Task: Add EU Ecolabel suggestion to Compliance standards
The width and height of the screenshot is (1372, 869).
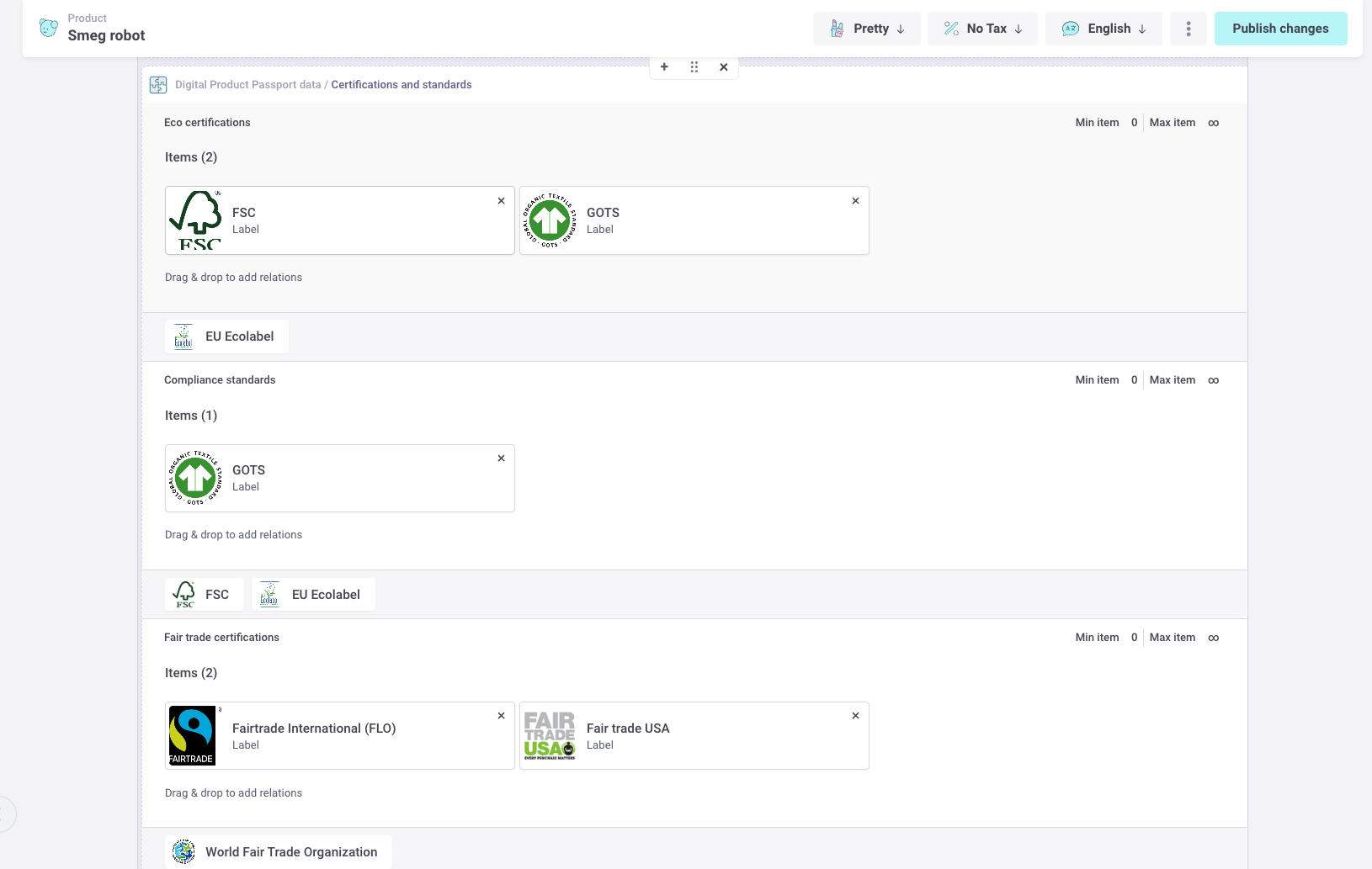Action: pos(313,595)
